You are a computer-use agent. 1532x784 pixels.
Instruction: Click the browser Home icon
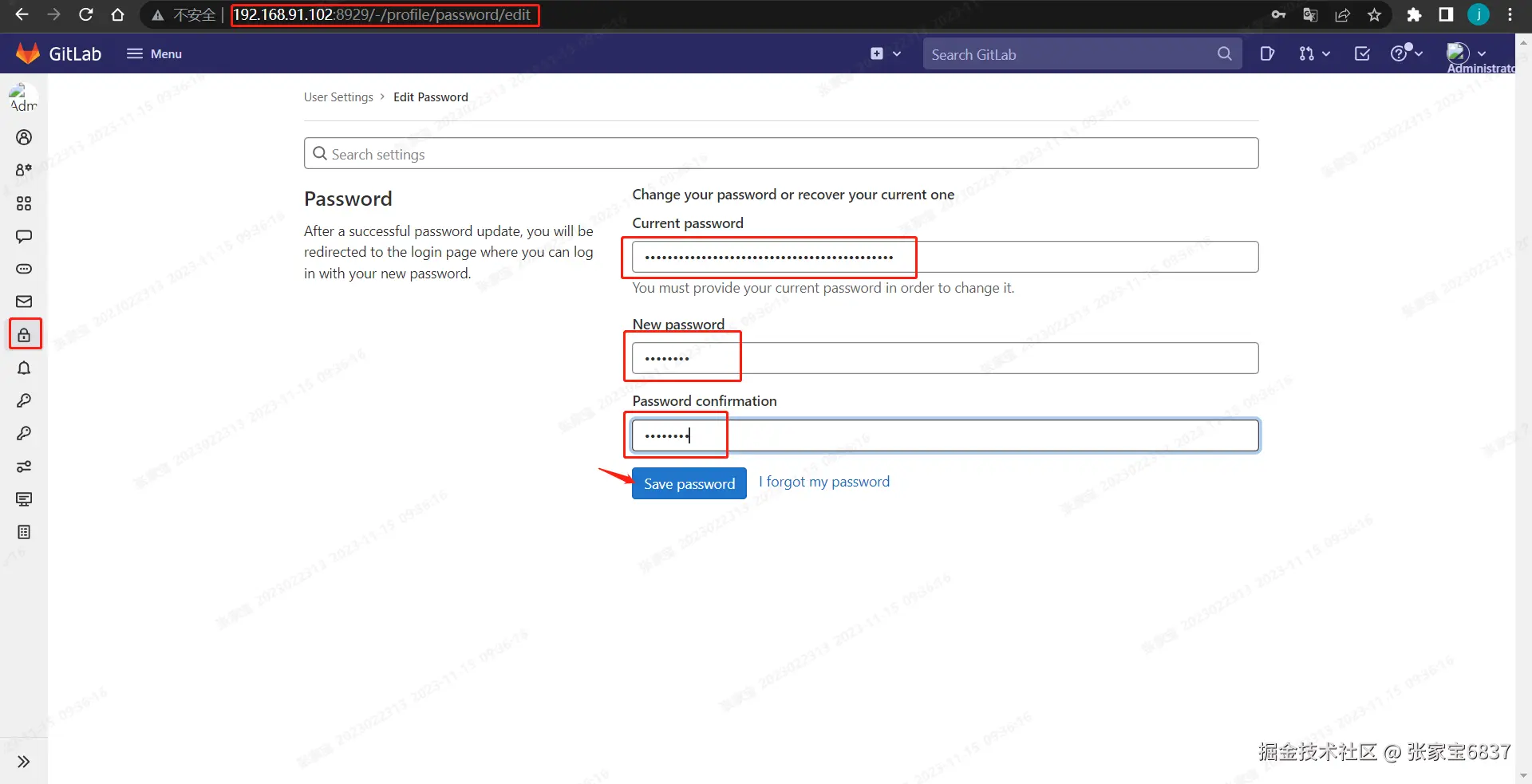click(117, 14)
